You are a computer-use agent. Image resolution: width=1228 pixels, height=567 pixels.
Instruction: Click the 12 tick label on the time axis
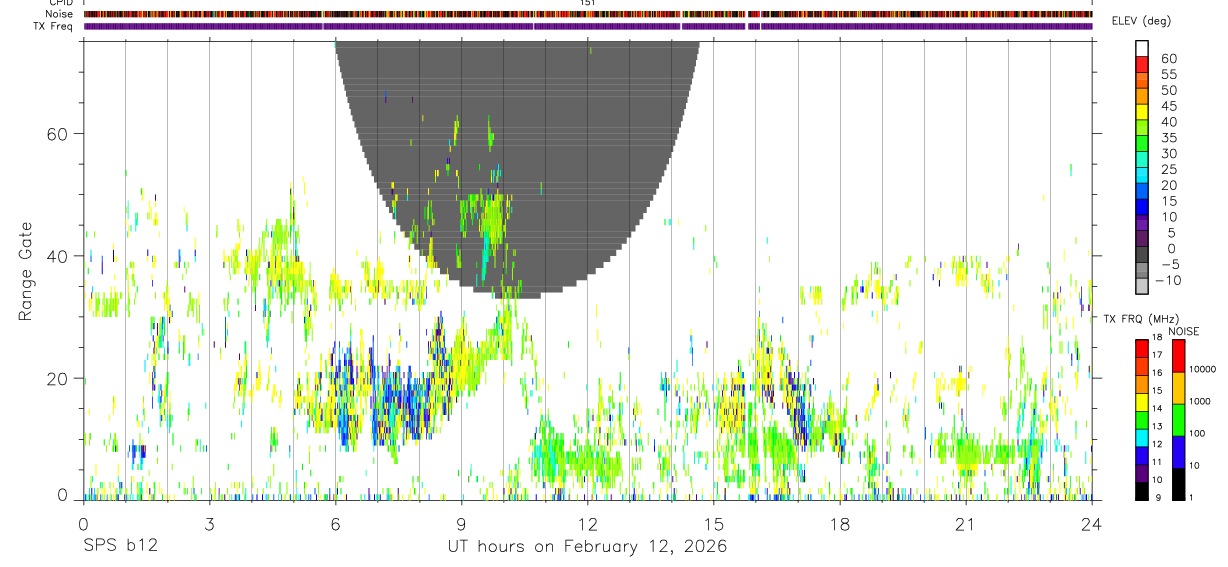tap(587, 524)
